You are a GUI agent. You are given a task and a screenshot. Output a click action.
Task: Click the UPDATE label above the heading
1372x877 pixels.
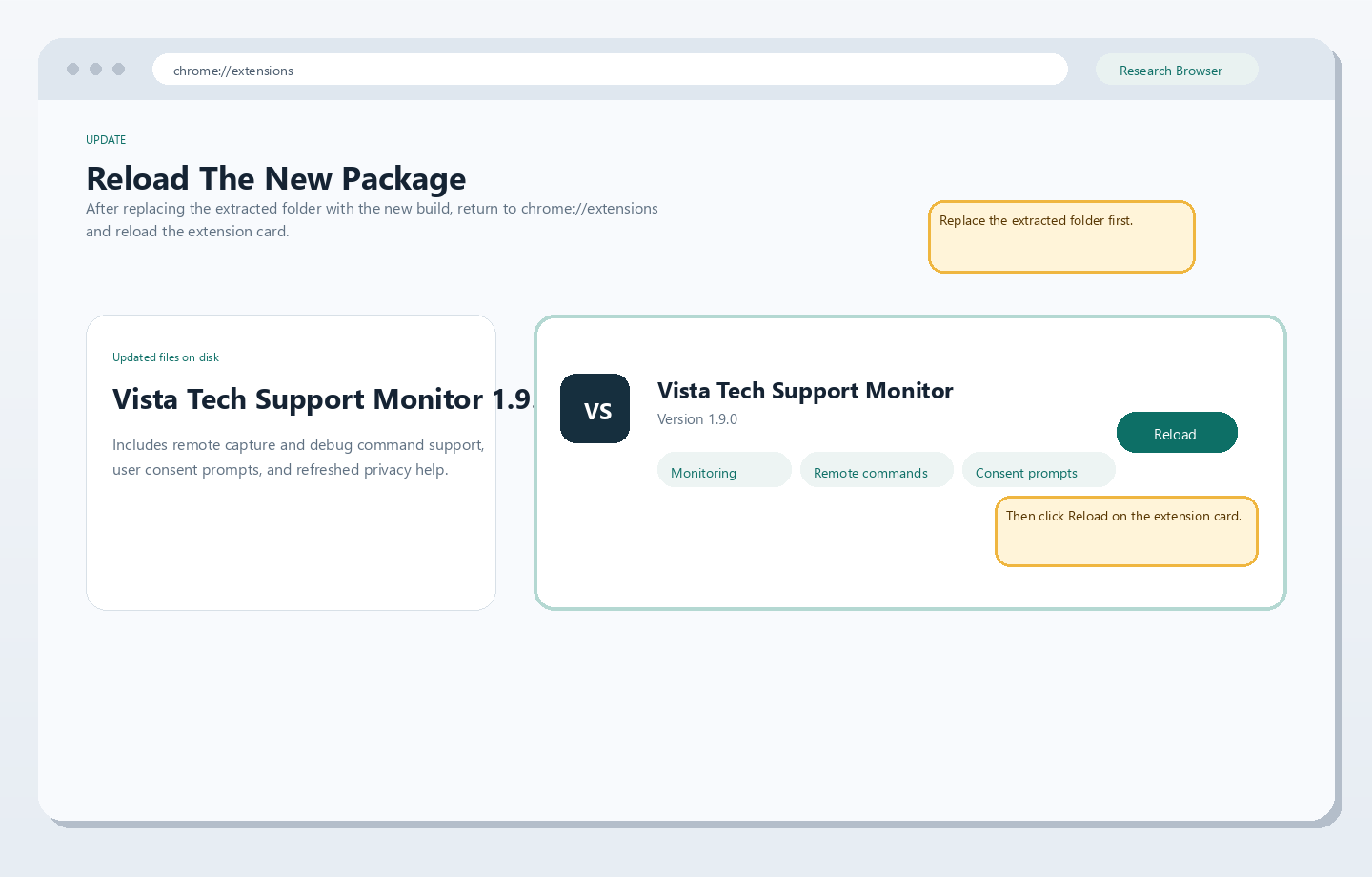(x=106, y=140)
